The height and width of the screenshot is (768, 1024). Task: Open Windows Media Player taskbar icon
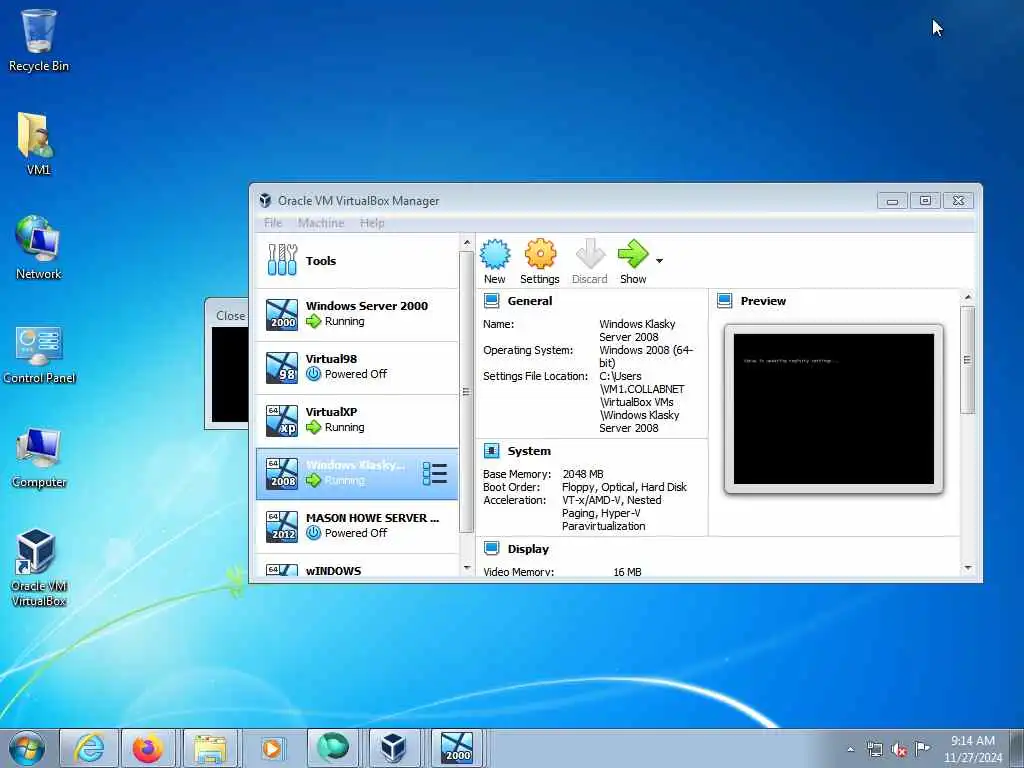click(272, 748)
